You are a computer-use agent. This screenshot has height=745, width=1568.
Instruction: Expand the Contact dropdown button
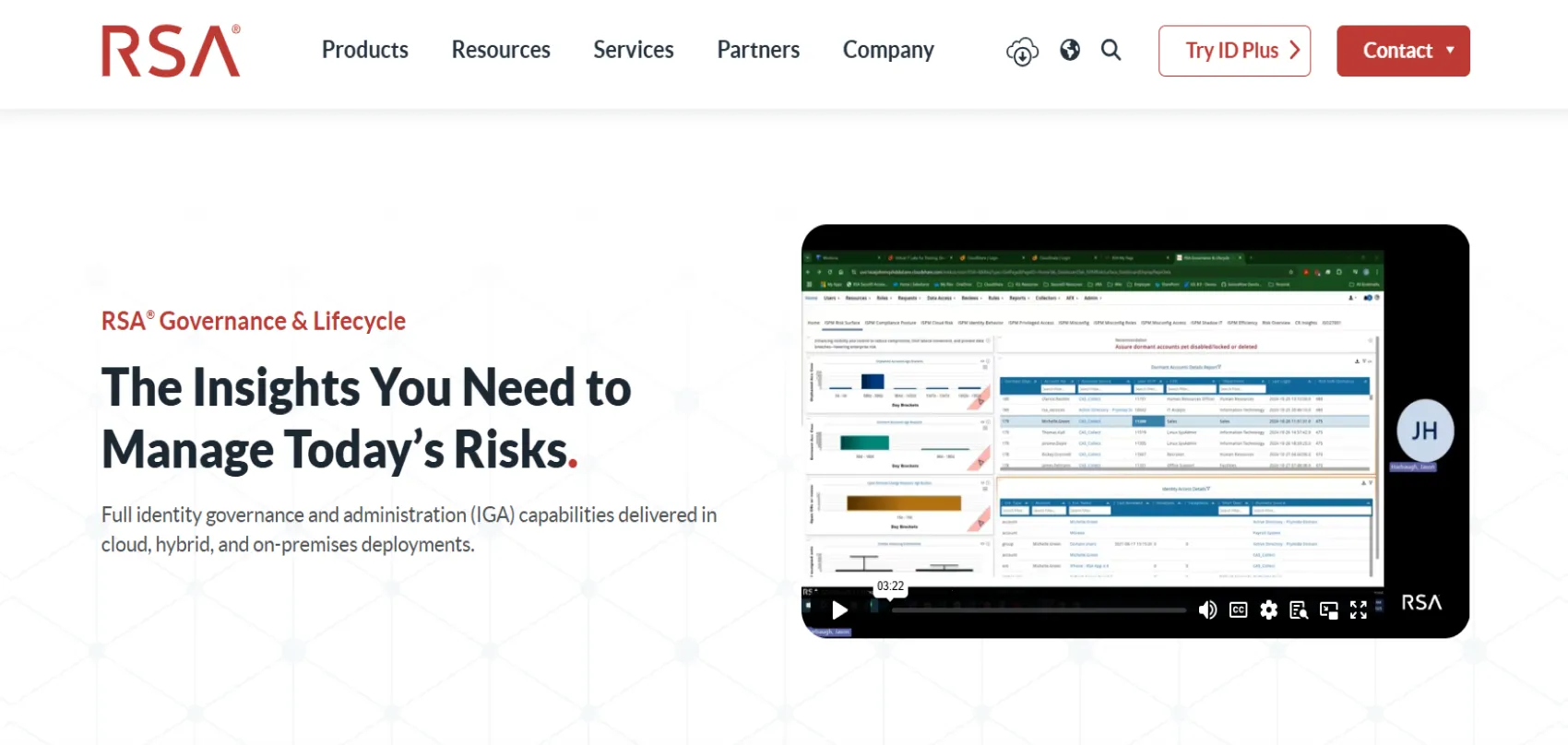click(1403, 51)
